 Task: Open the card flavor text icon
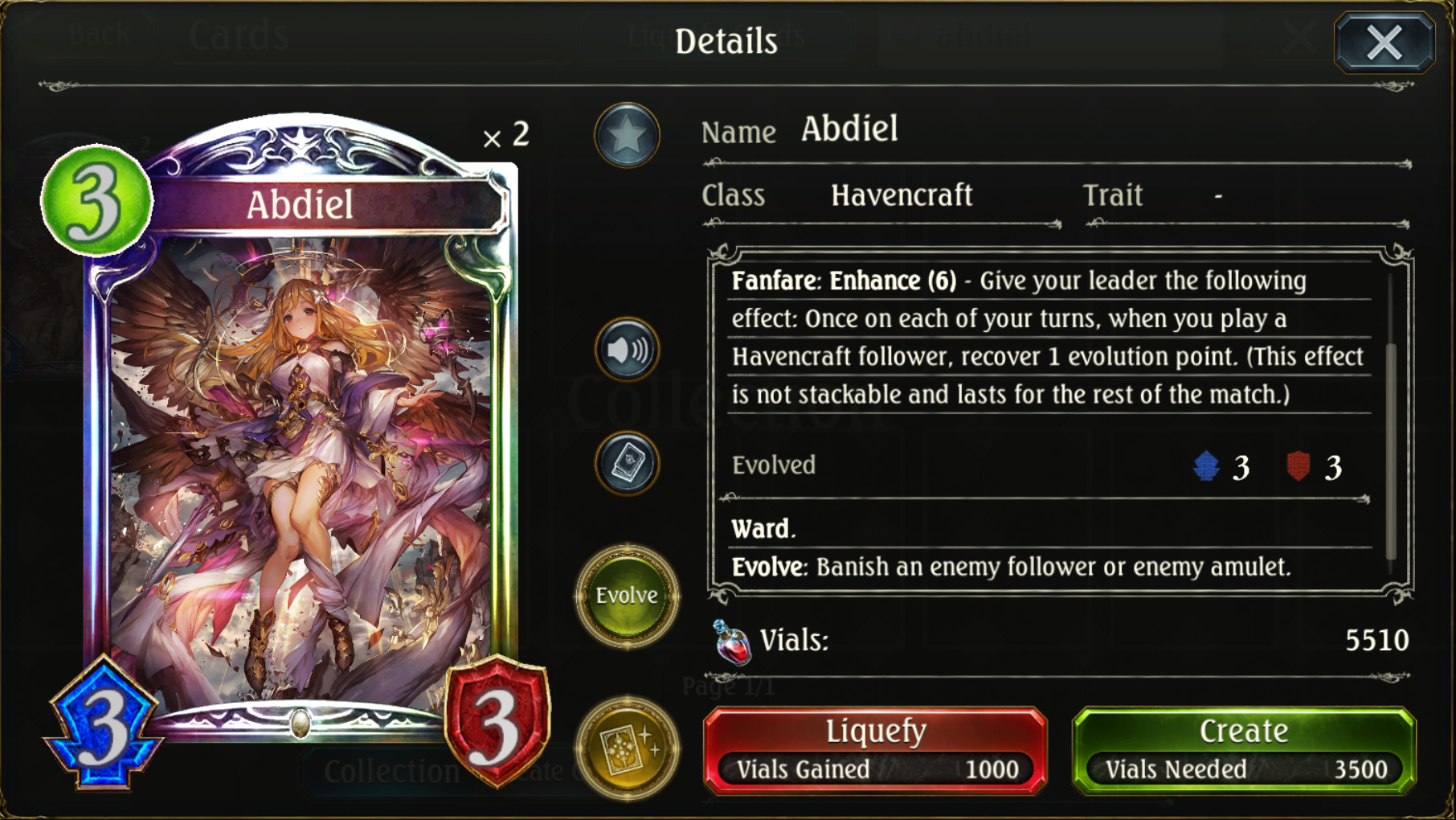[627, 464]
